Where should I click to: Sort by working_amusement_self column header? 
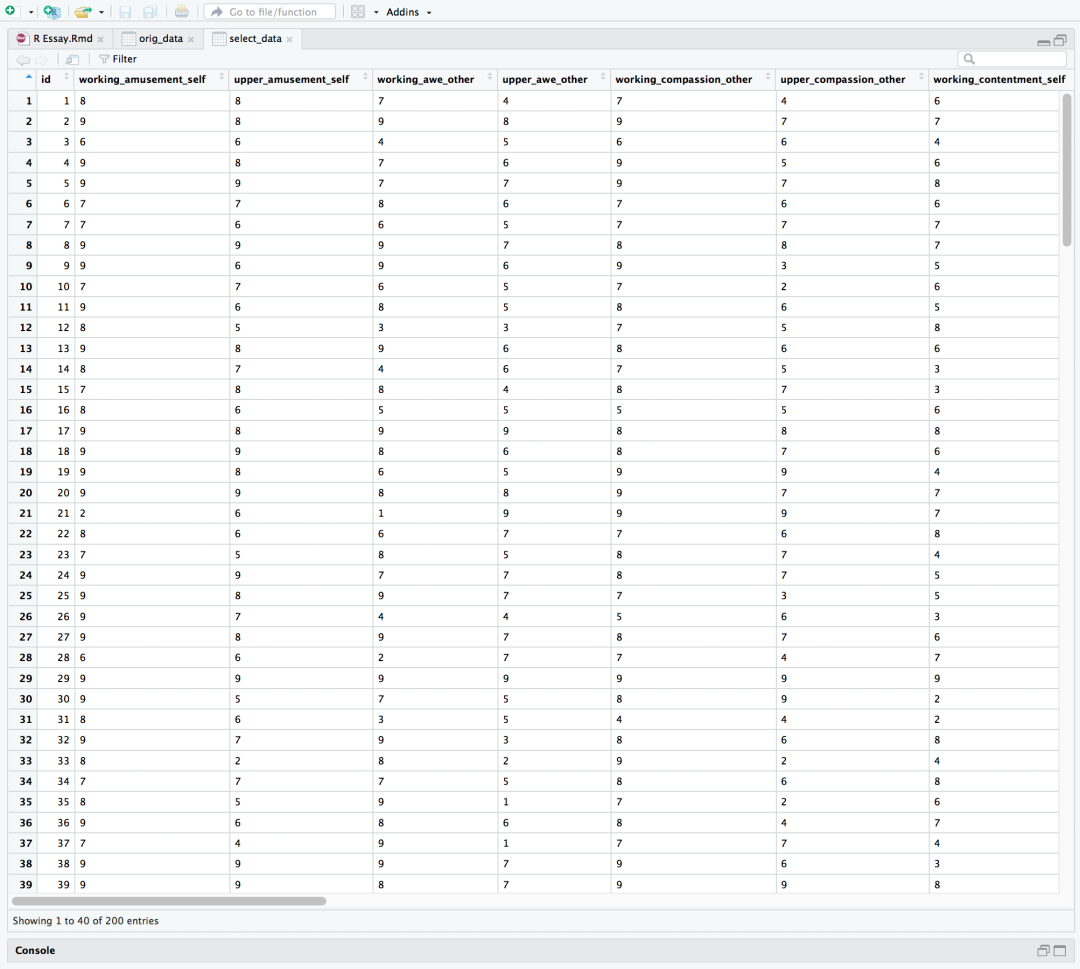pos(152,79)
